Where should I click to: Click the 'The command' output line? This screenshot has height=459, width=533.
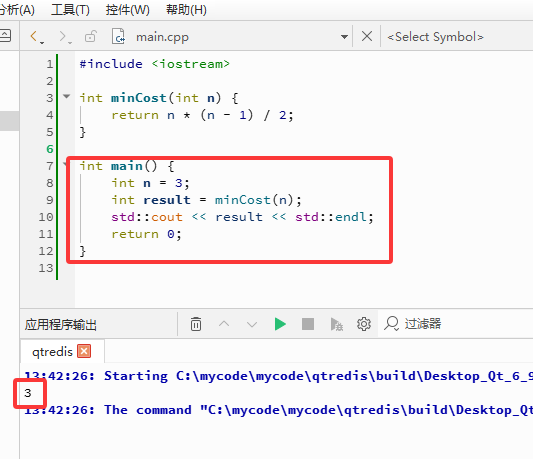click(278, 410)
